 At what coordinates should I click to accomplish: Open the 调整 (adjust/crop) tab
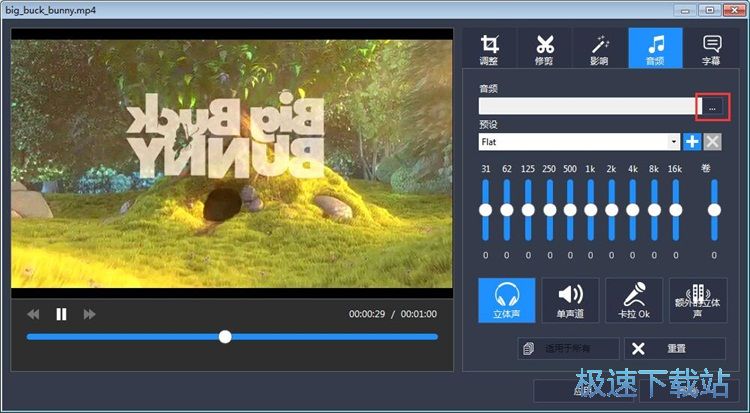(489, 48)
